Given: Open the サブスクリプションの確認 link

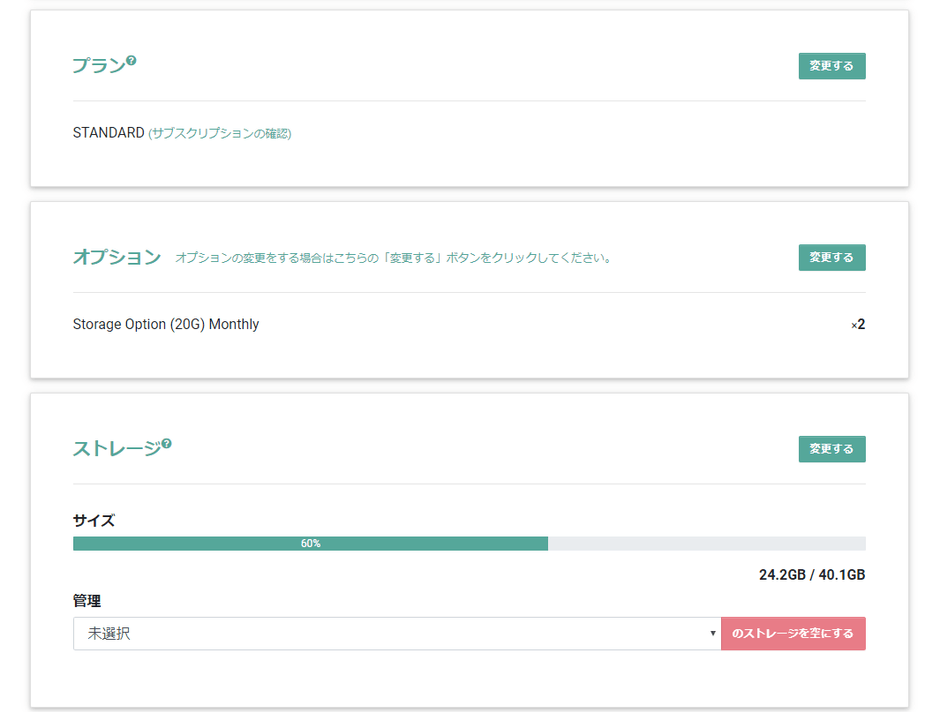Looking at the screenshot, I should 220,133.
